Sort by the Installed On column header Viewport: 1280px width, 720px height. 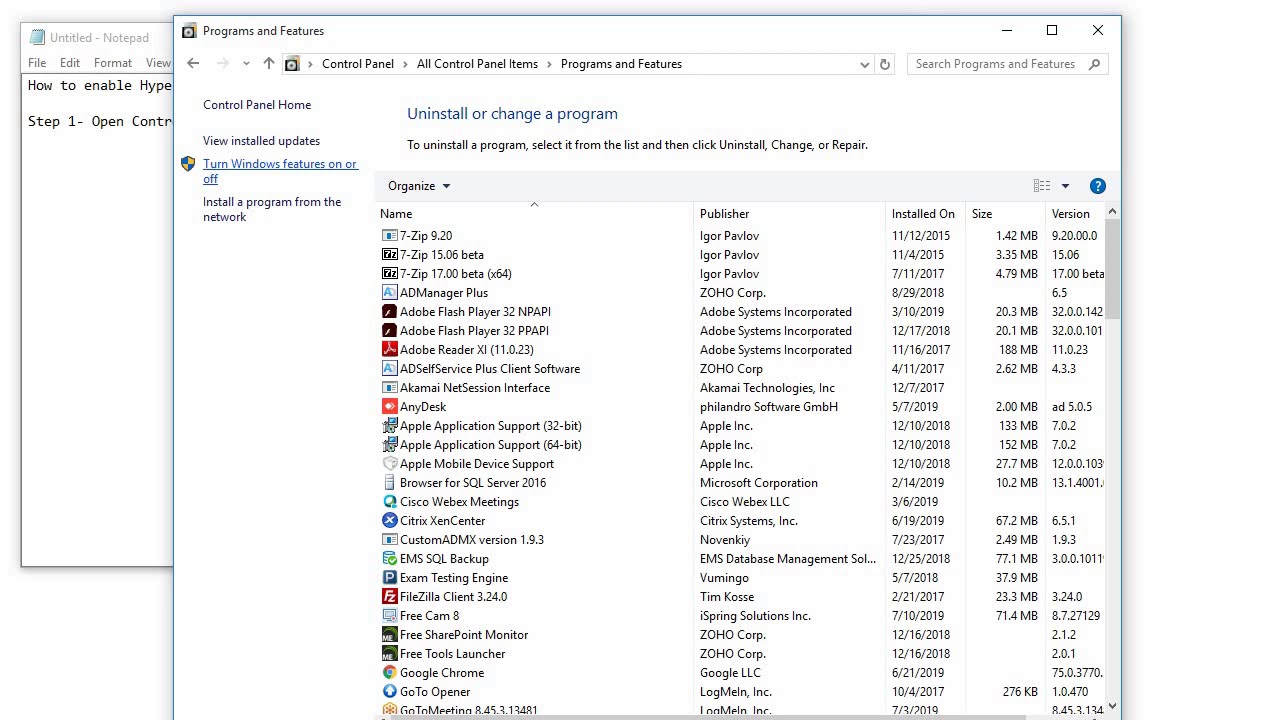click(x=923, y=214)
